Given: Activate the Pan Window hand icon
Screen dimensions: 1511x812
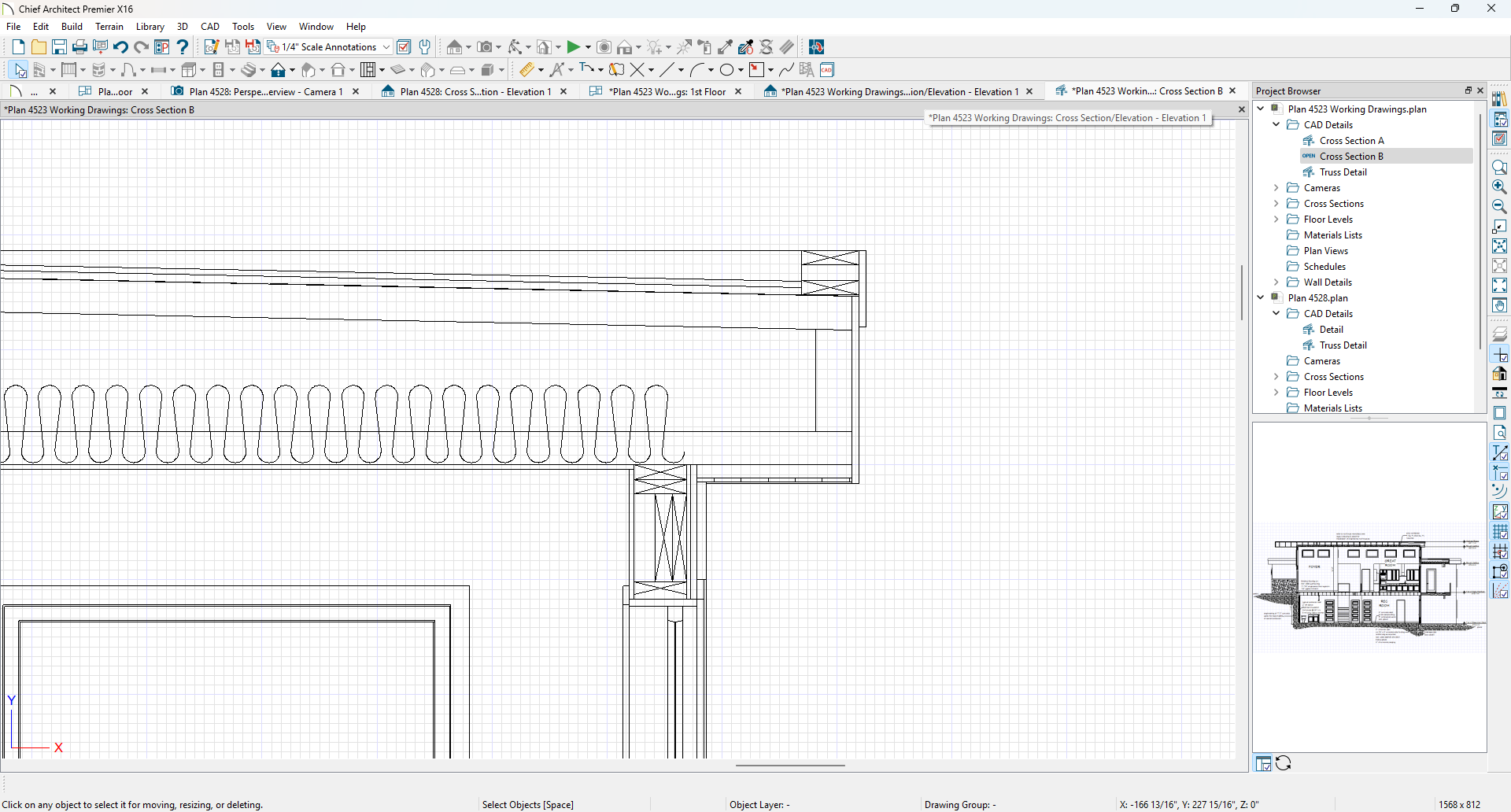Looking at the screenshot, I should 1500,305.
